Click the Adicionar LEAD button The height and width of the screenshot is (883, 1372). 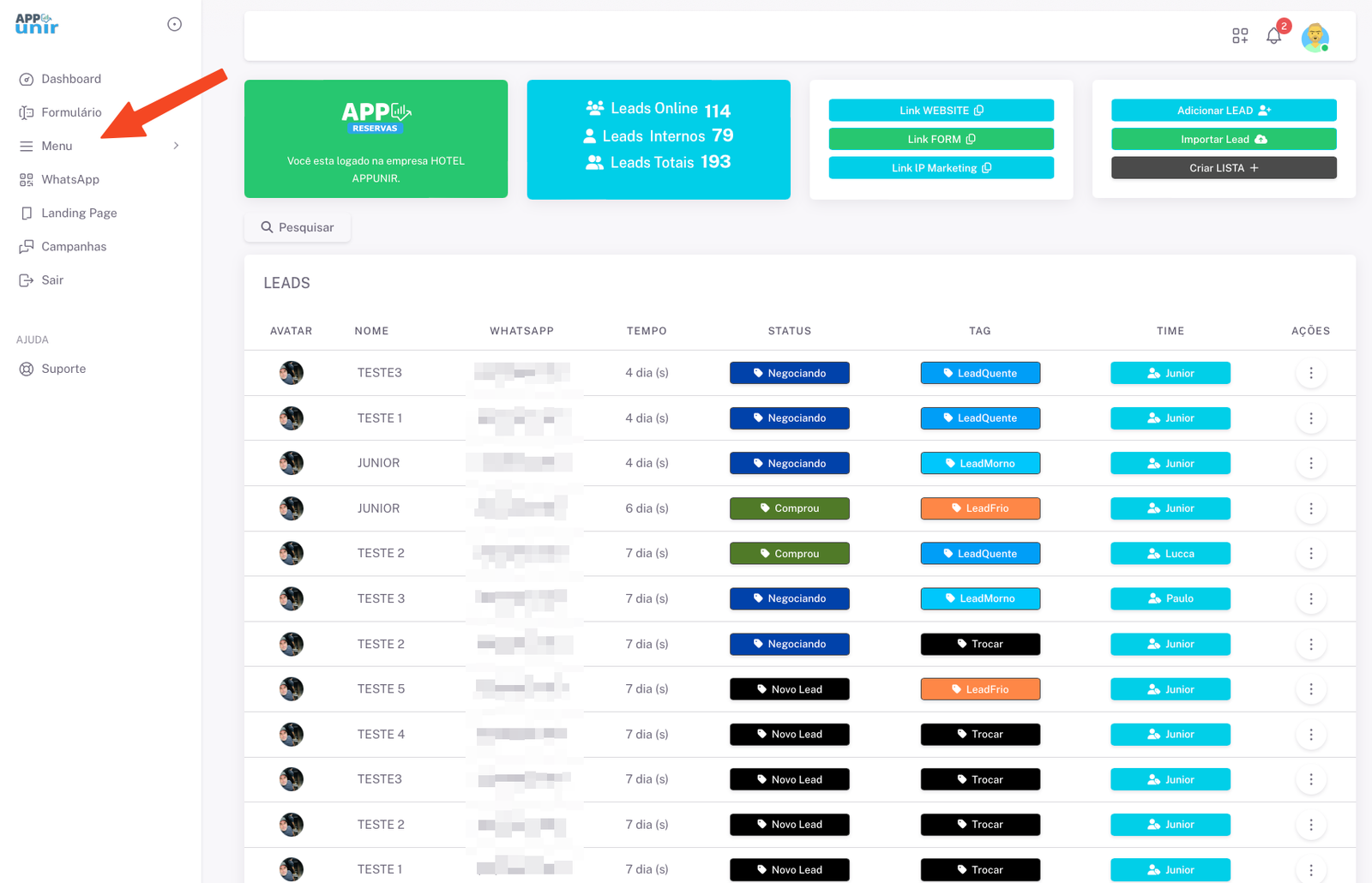(1223, 111)
